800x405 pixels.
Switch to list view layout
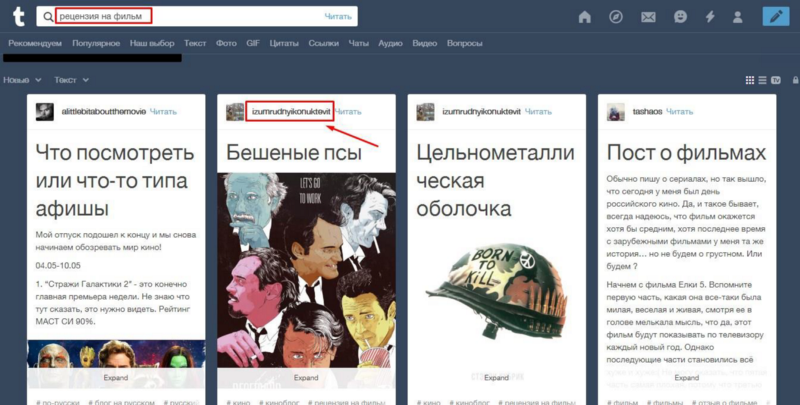[761, 80]
